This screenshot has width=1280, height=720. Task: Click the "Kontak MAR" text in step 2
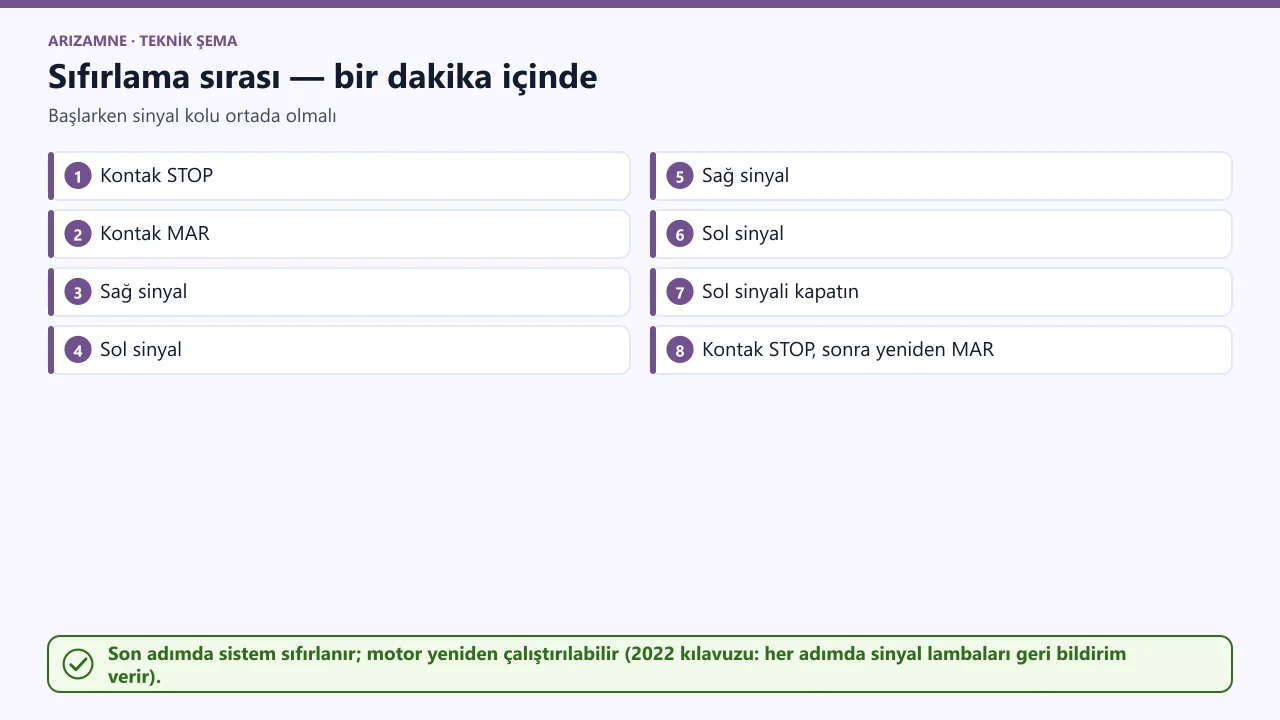155,234
